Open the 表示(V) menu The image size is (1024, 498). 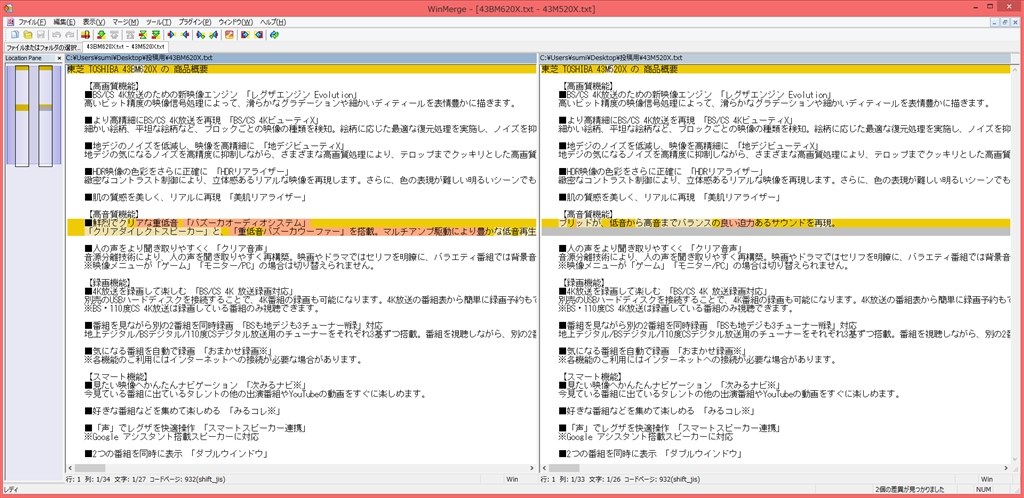[94, 22]
